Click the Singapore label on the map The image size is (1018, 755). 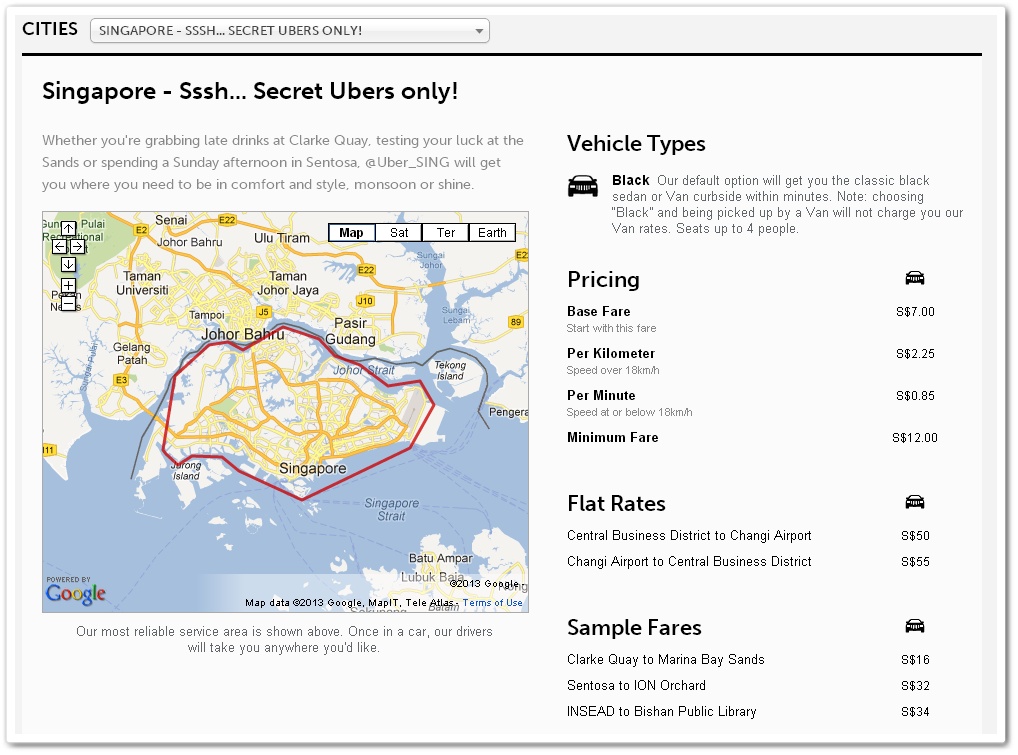coord(313,468)
